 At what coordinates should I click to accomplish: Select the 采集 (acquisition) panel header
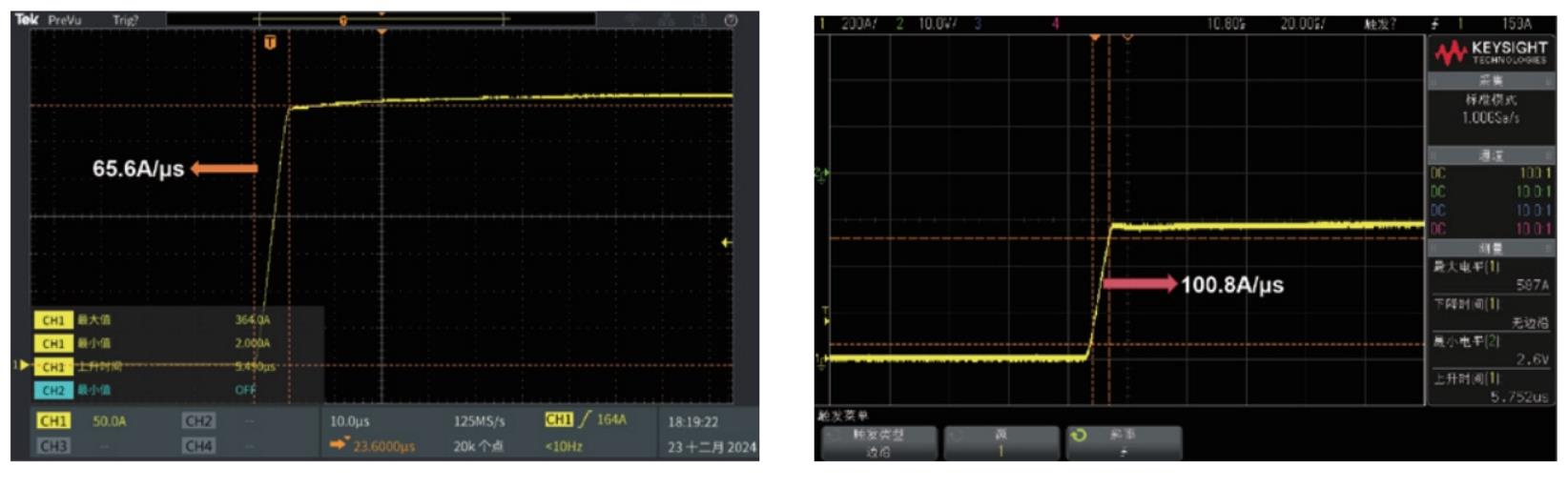coord(1491,82)
